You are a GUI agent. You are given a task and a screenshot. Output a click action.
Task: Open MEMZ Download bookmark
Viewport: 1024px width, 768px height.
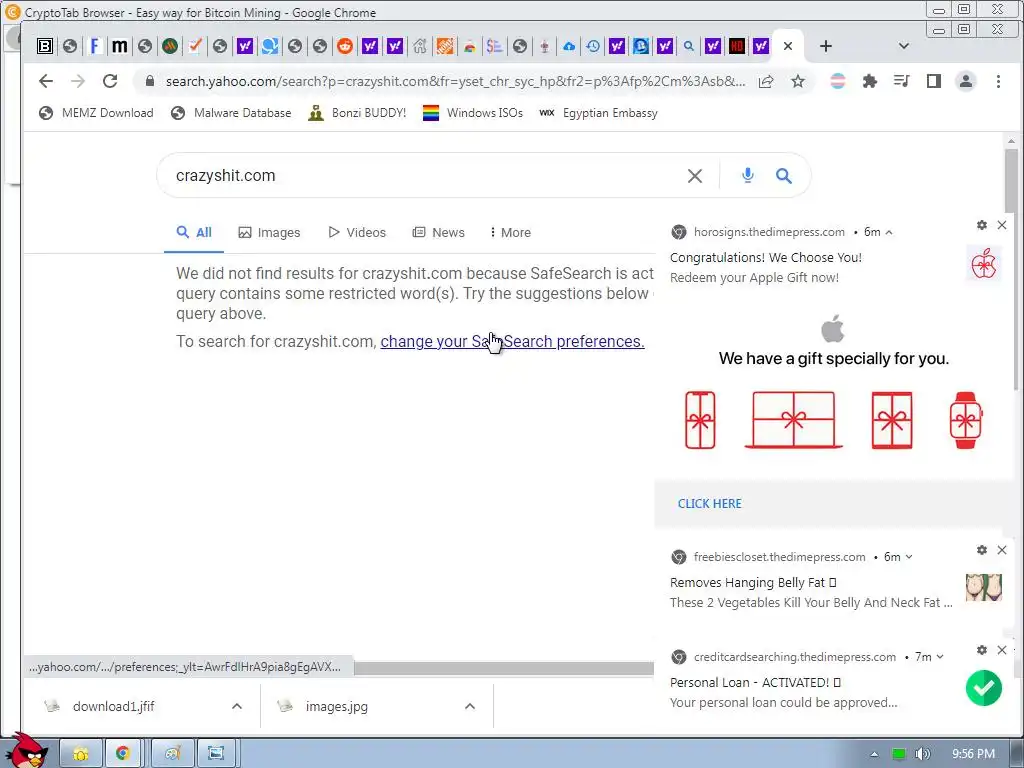[96, 113]
